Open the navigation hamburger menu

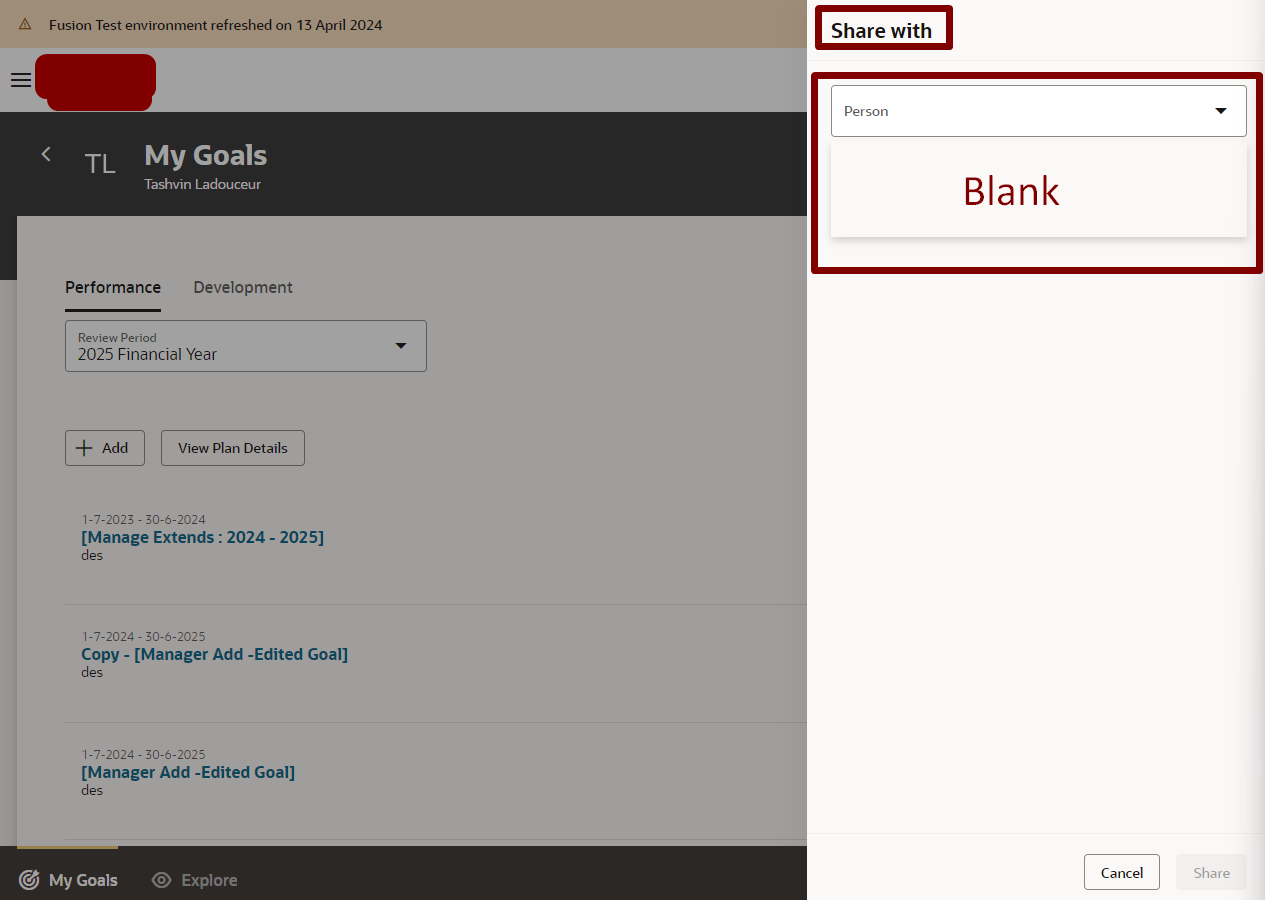[20, 81]
